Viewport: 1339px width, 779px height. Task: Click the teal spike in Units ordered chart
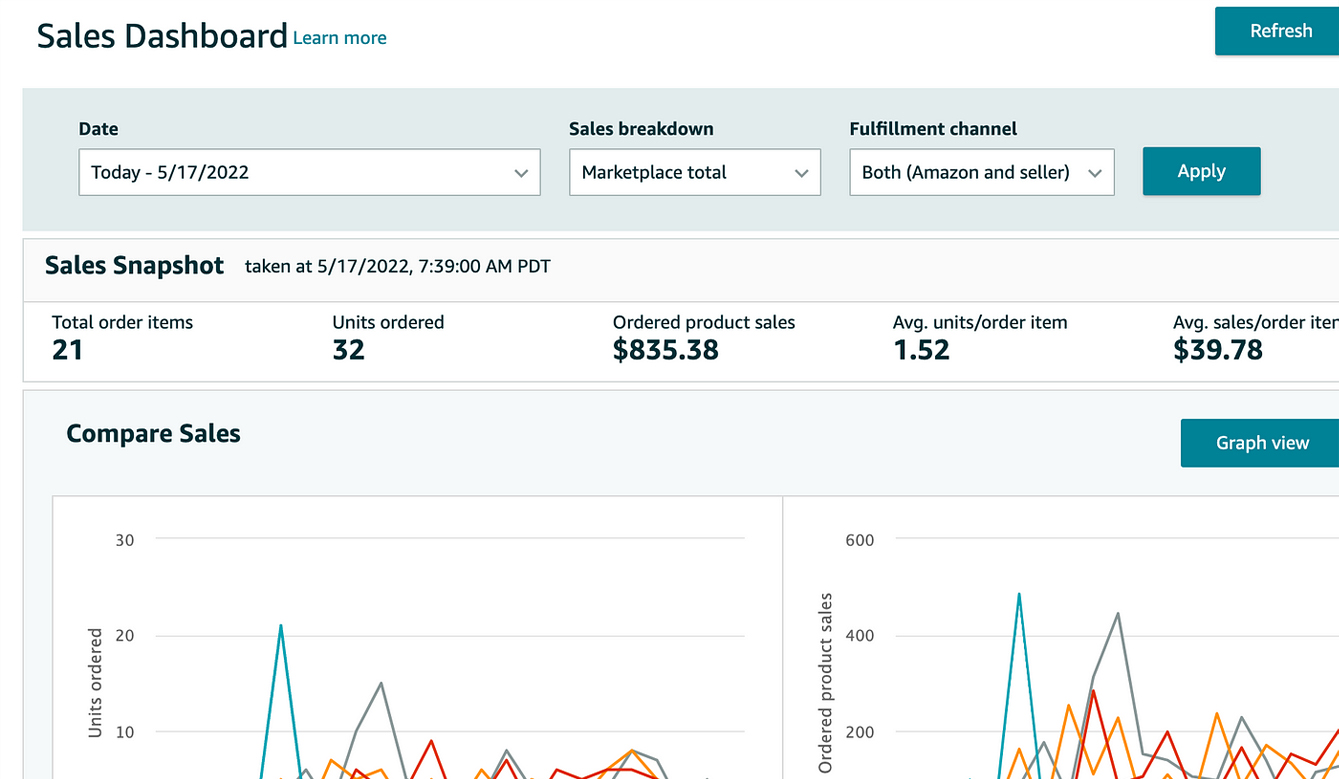pyautogui.click(x=281, y=627)
